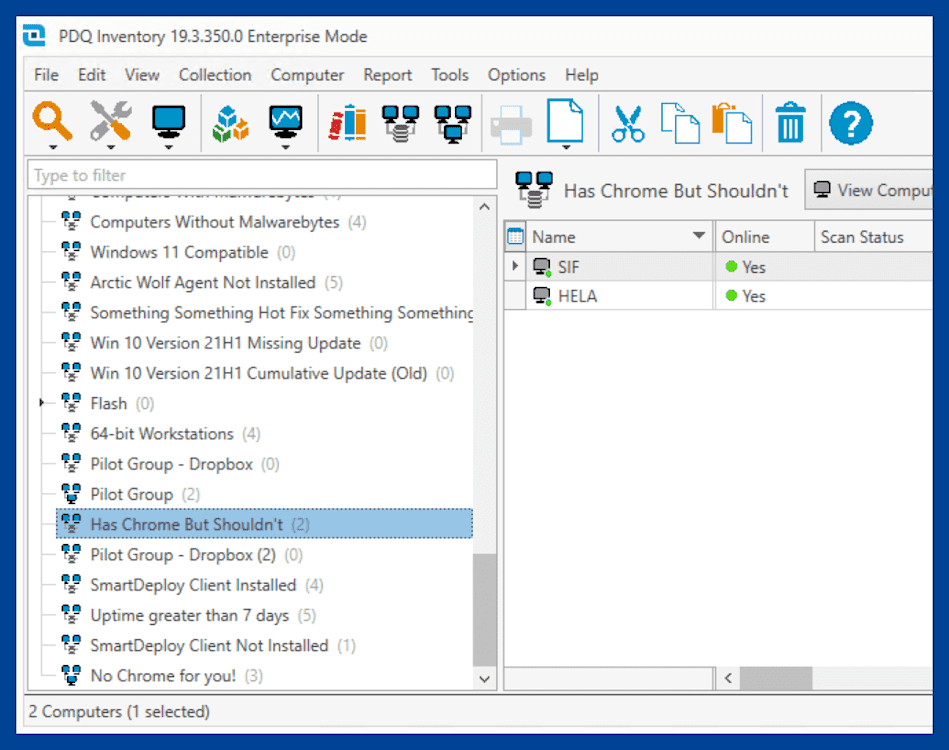Viewport: 949px width, 750px height.
Task: Sort by the Scan Status column header
Action: click(x=873, y=237)
